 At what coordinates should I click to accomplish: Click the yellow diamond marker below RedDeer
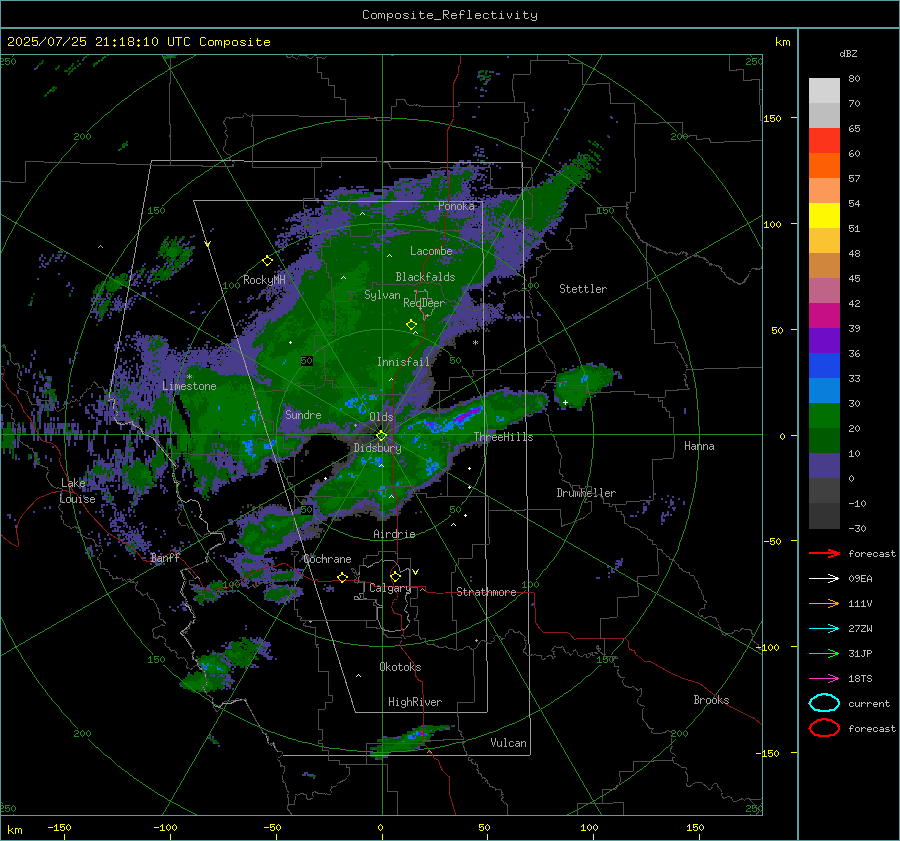click(x=411, y=325)
